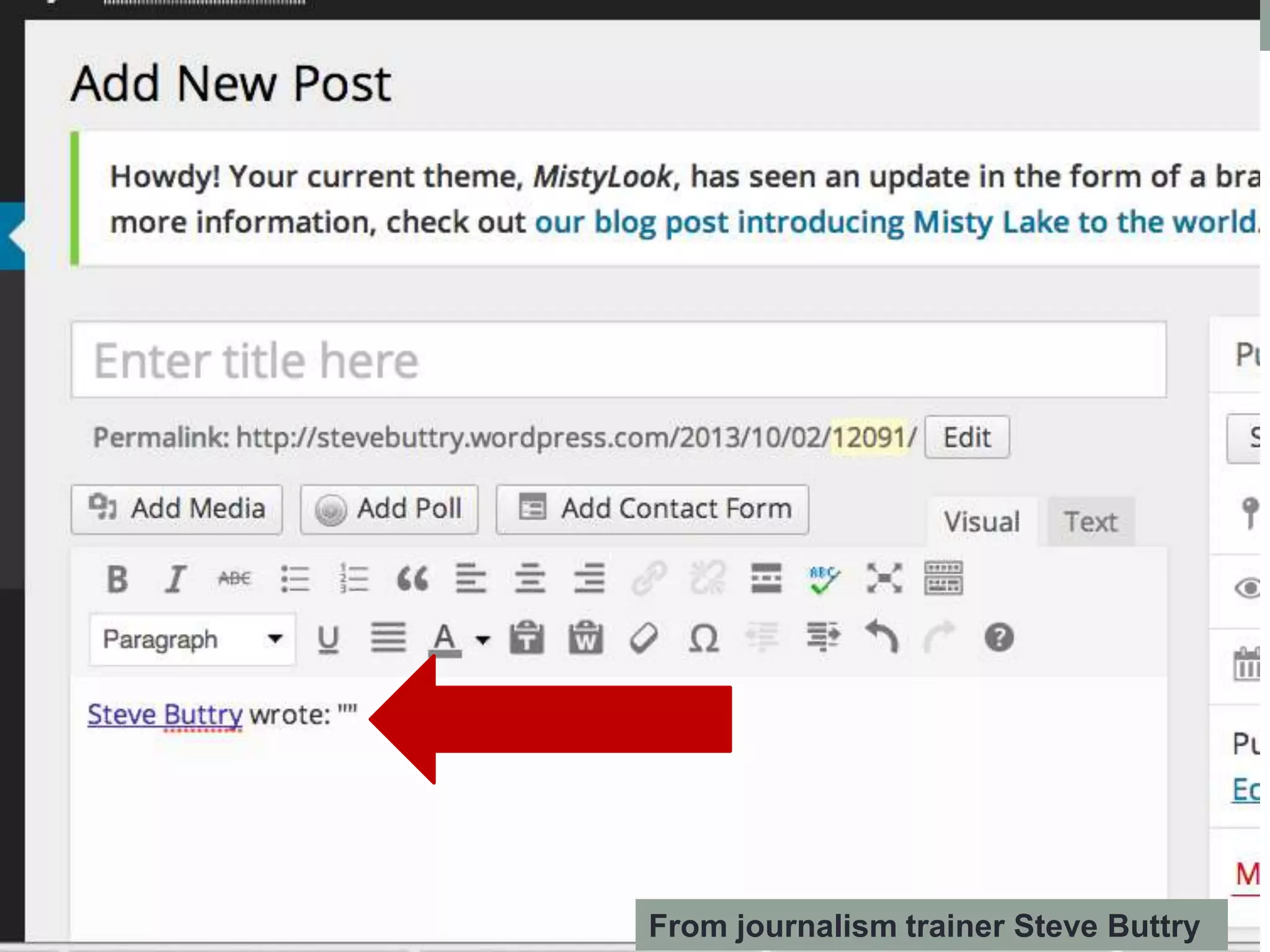Click the text color A swatch
This screenshot has width=1270, height=952.
pos(445,638)
